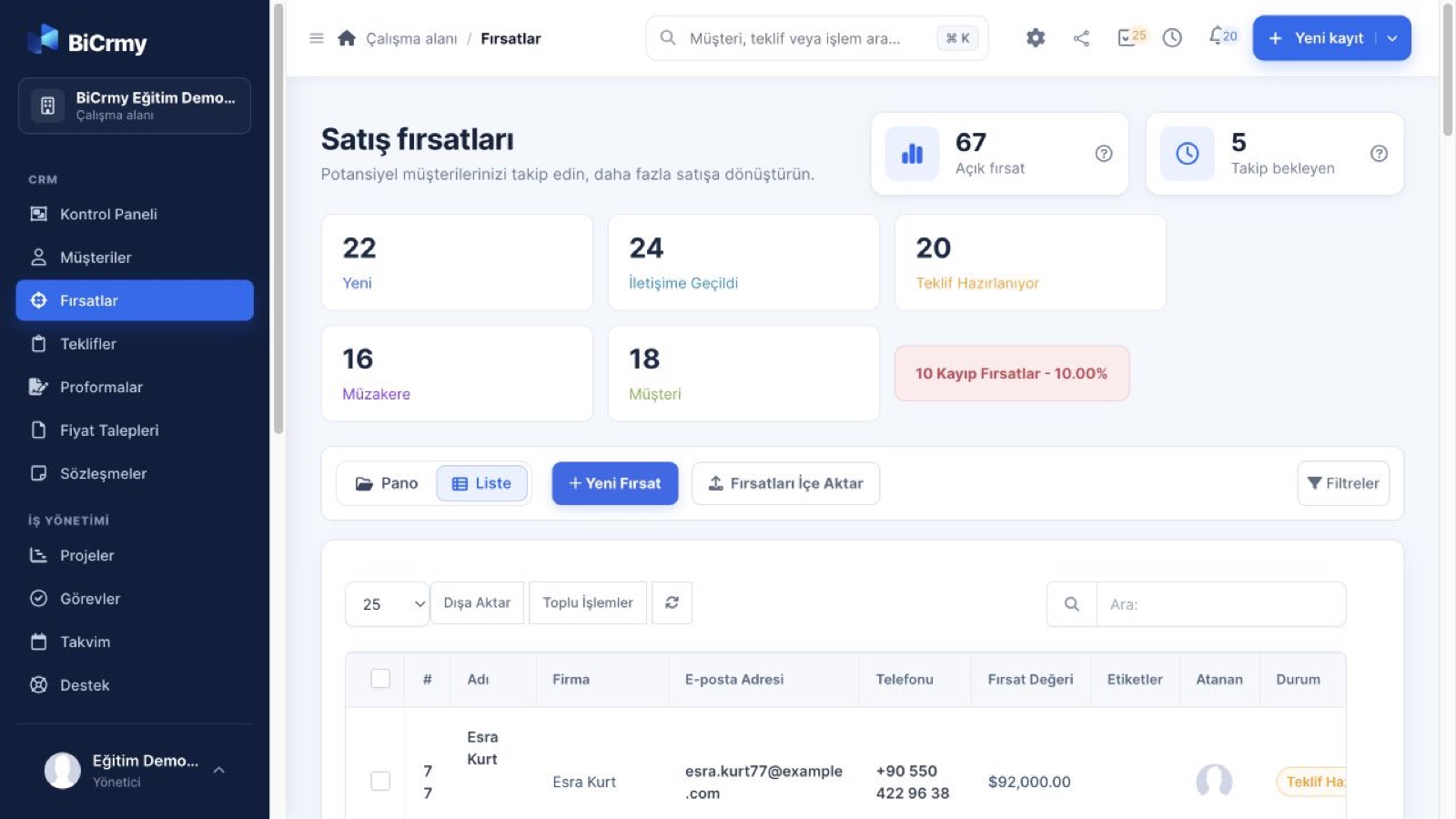Viewport: 1456px width, 819px height.
Task: Open the clock history icon in header
Action: [x=1172, y=38]
